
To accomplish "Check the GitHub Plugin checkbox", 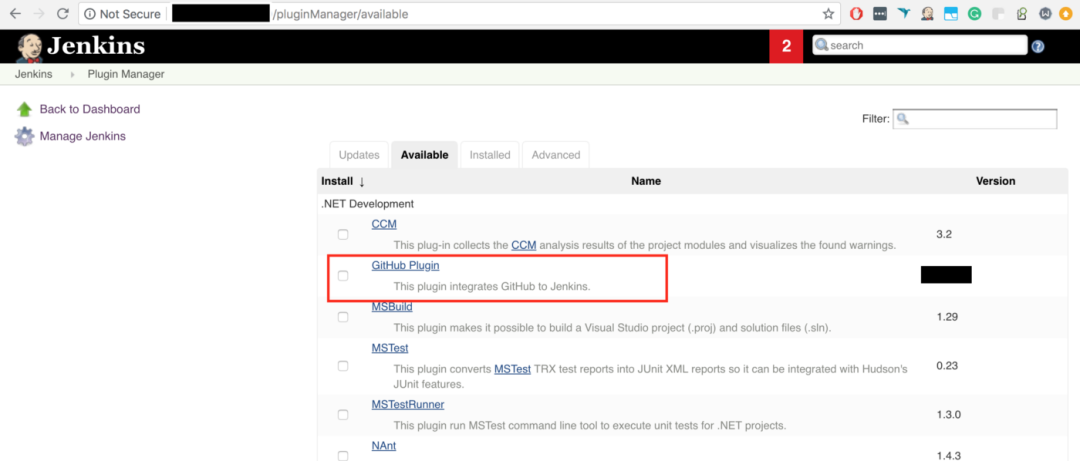I will tap(343, 276).
